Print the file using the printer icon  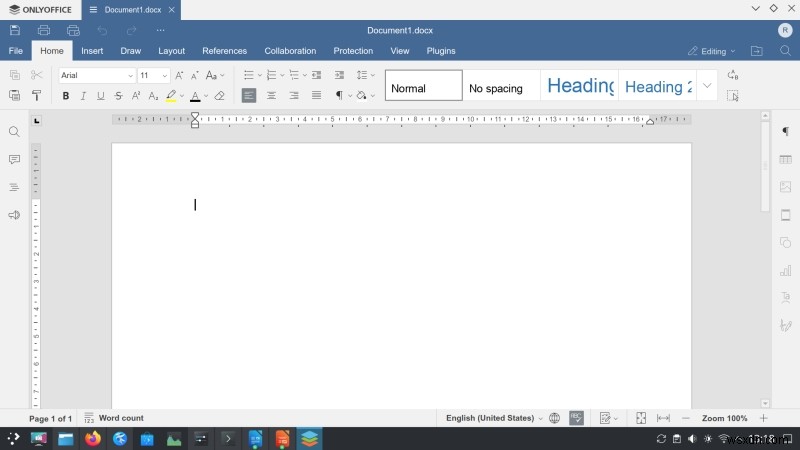44,30
